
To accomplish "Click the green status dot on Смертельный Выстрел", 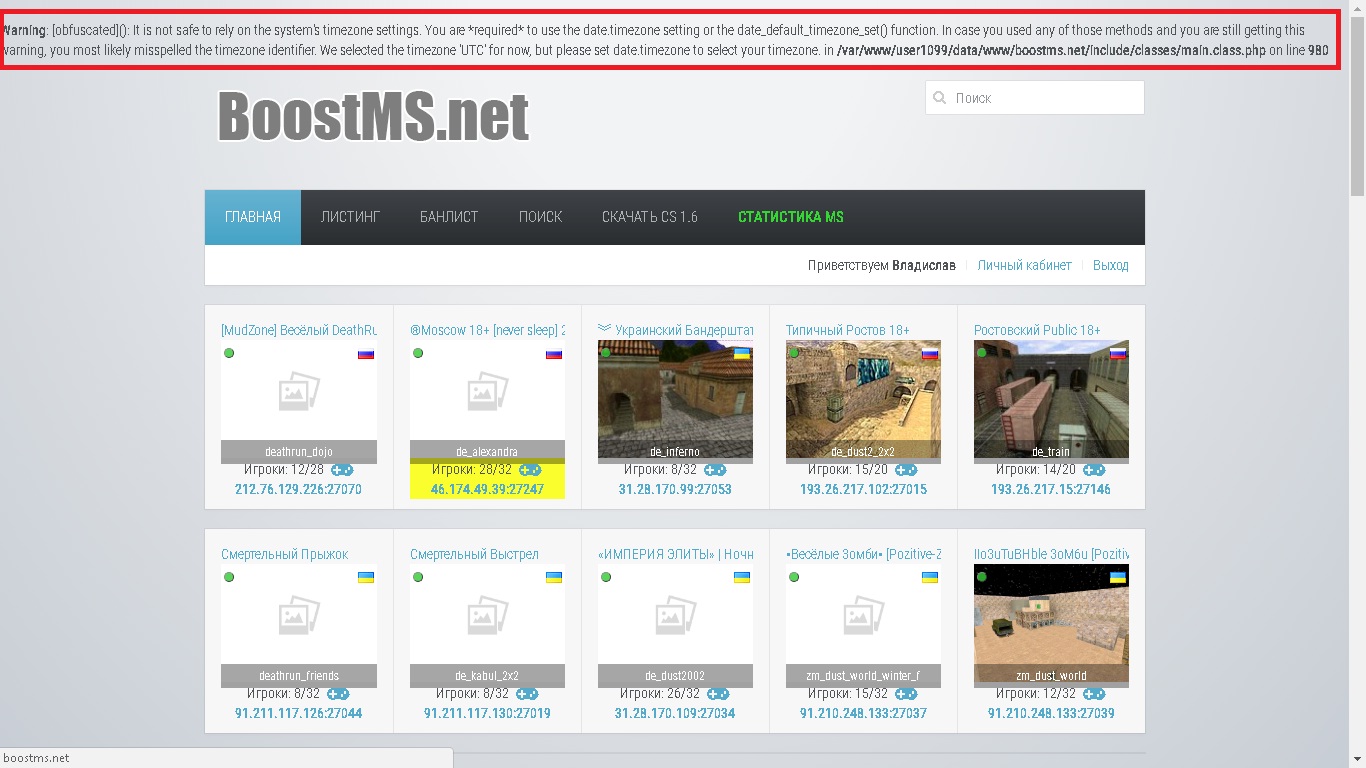I will coord(418,577).
